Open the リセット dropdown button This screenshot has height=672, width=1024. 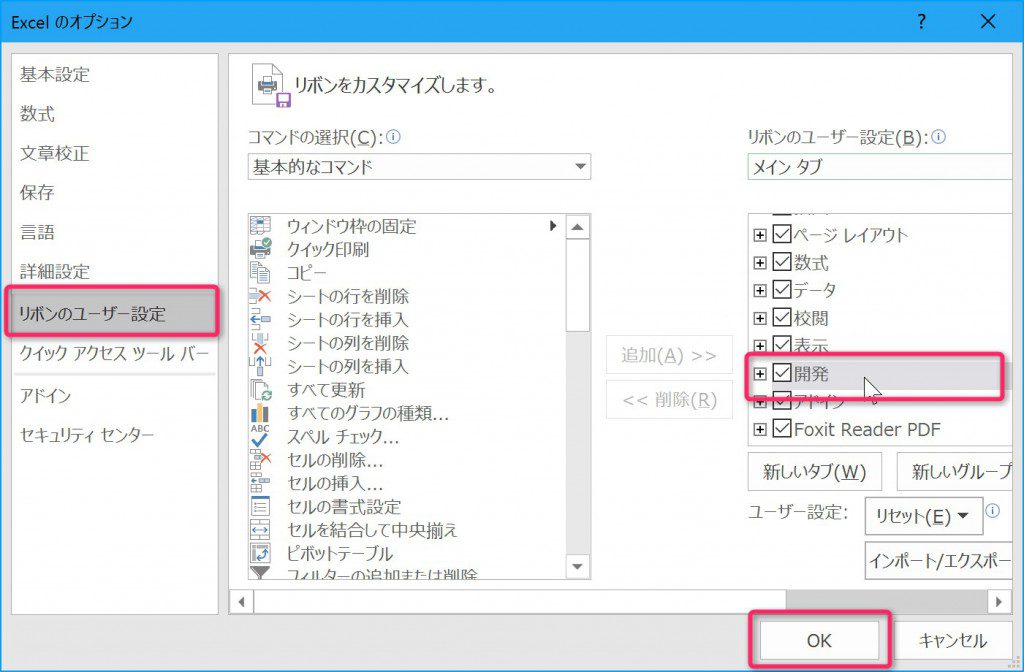click(923, 516)
